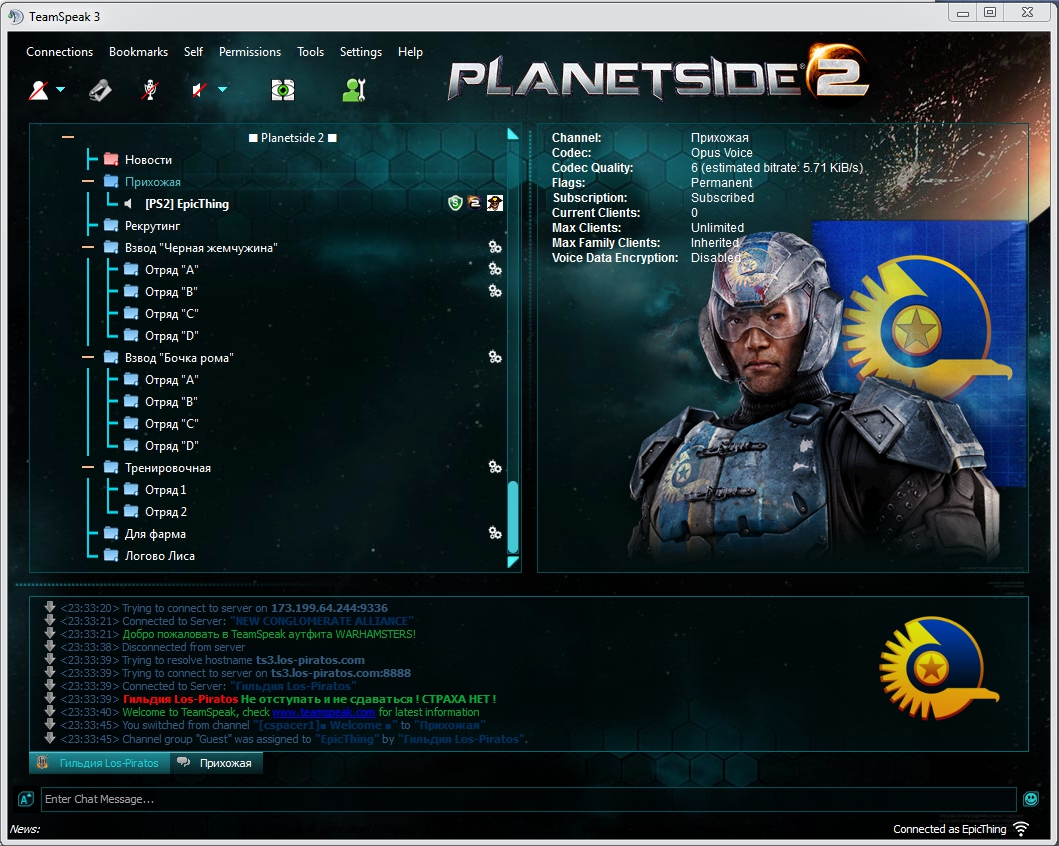
Task: Collapse the Взвод "Черная жемчужина" channel tree
Action: pyautogui.click(x=88, y=248)
